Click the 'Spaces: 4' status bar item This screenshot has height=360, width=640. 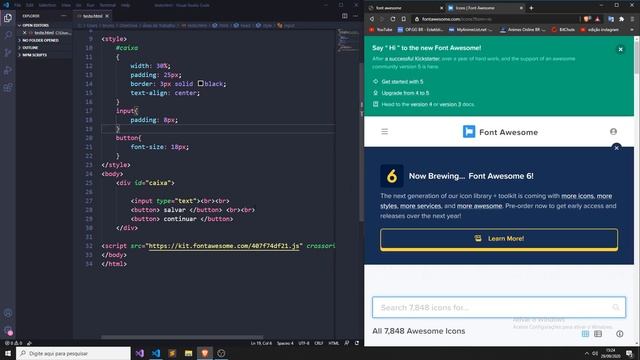[285, 343]
